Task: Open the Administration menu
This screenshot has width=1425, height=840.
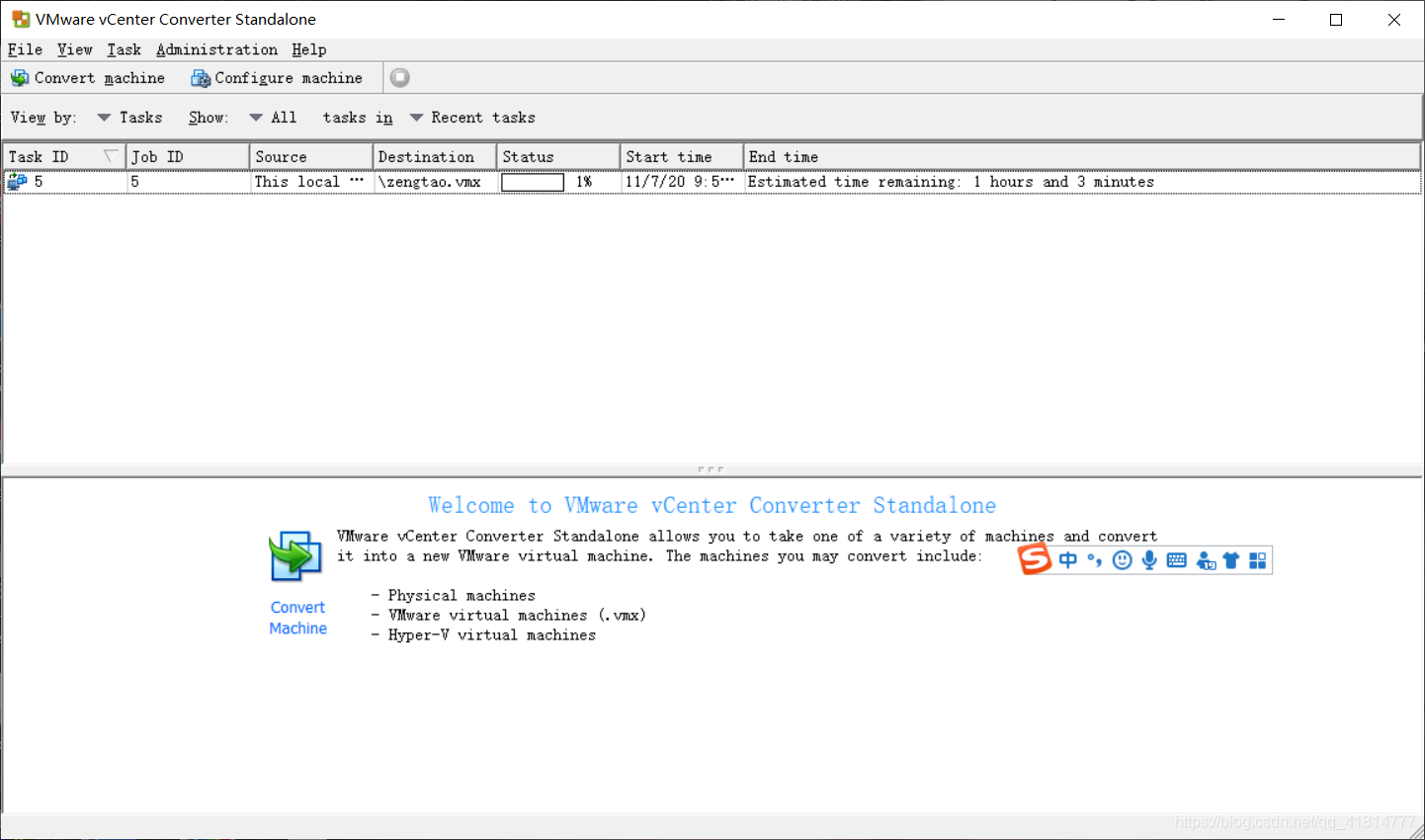Action: 216,49
